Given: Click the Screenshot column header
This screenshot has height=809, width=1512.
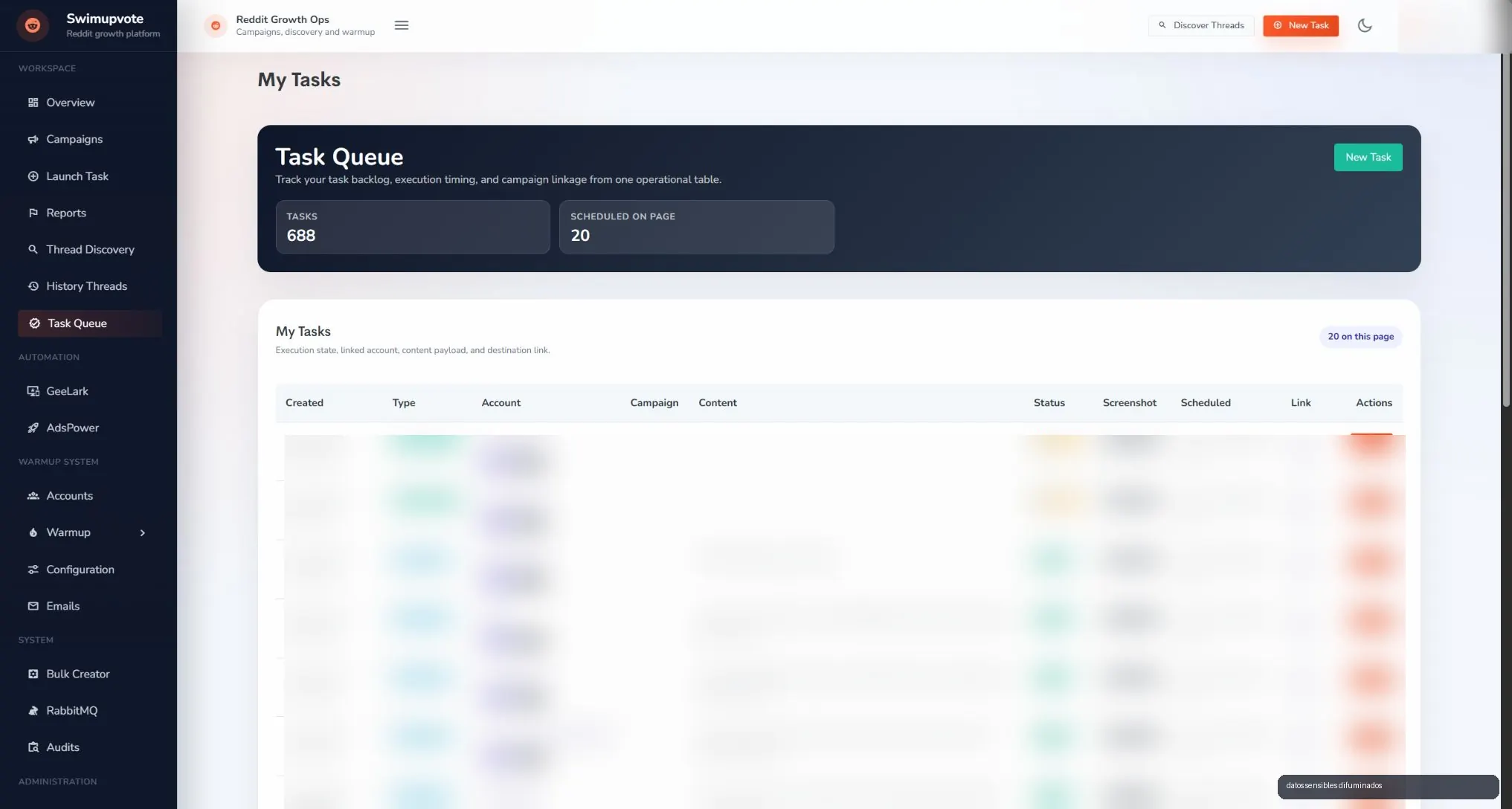Looking at the screenshot, I should (x=1130, y=403).
